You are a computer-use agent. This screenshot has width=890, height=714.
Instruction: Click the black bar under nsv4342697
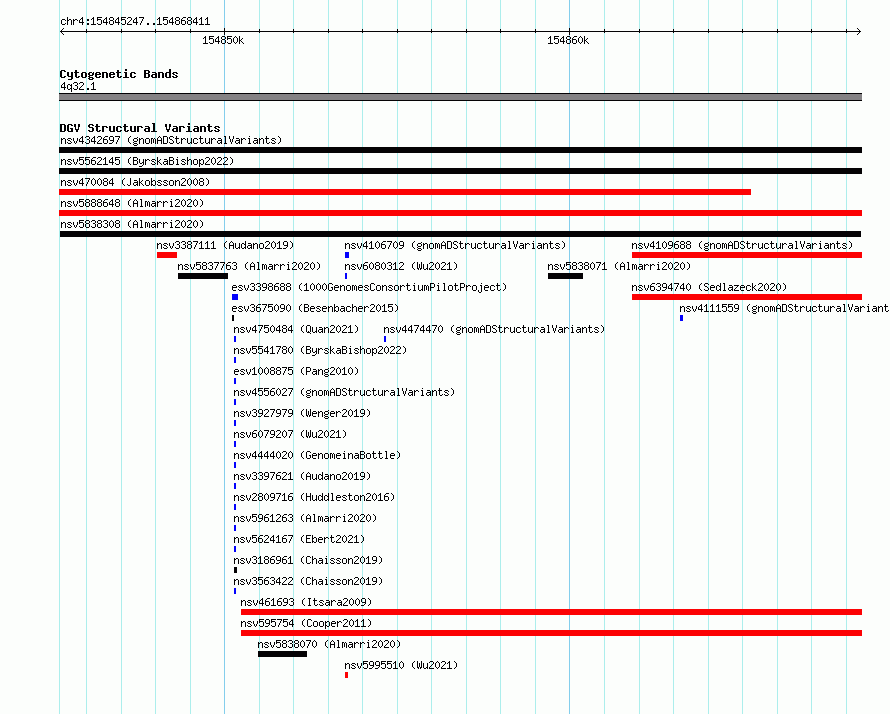pyautogui.click(x=460, y=150)
